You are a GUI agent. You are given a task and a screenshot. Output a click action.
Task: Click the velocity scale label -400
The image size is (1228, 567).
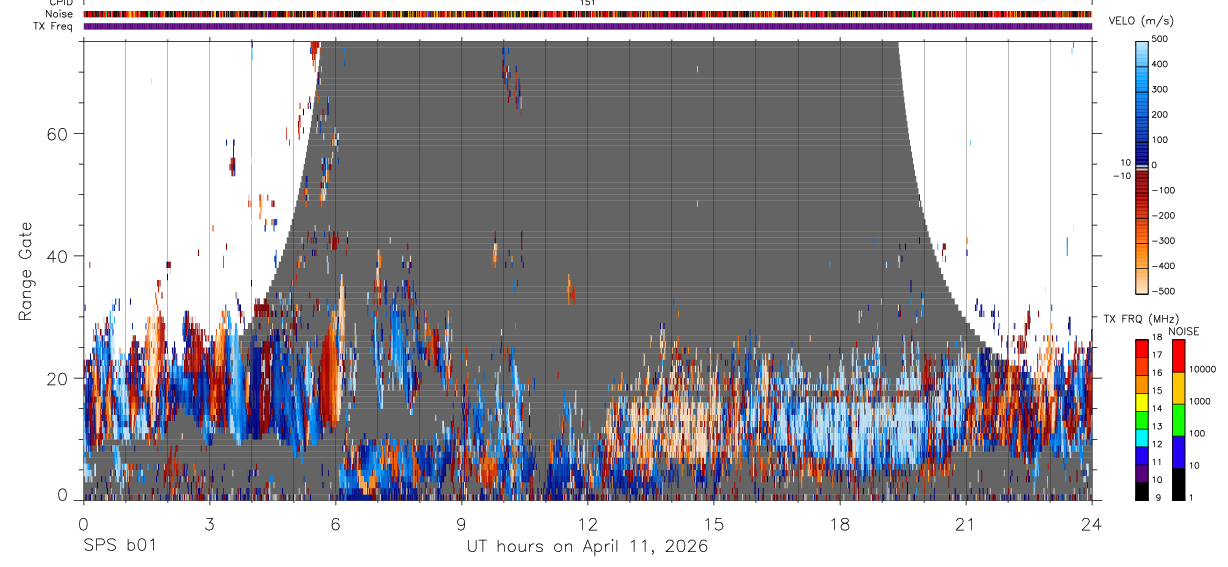point(1162,266)
